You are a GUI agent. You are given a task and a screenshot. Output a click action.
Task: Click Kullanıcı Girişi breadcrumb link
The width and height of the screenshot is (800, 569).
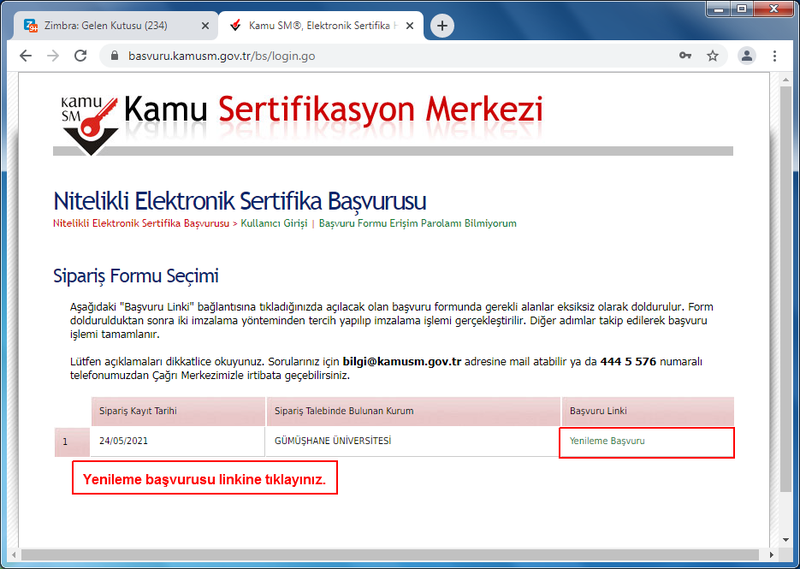(273, 223)
